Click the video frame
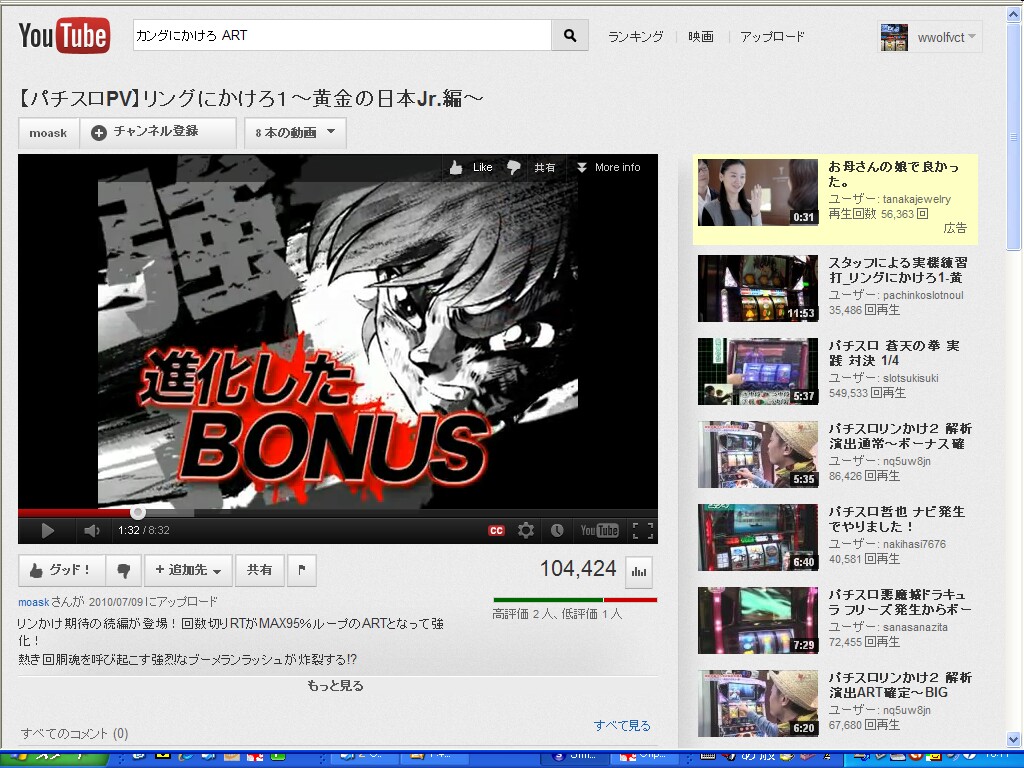Viewport: 1024px width, 768px height. pos(338,331)
